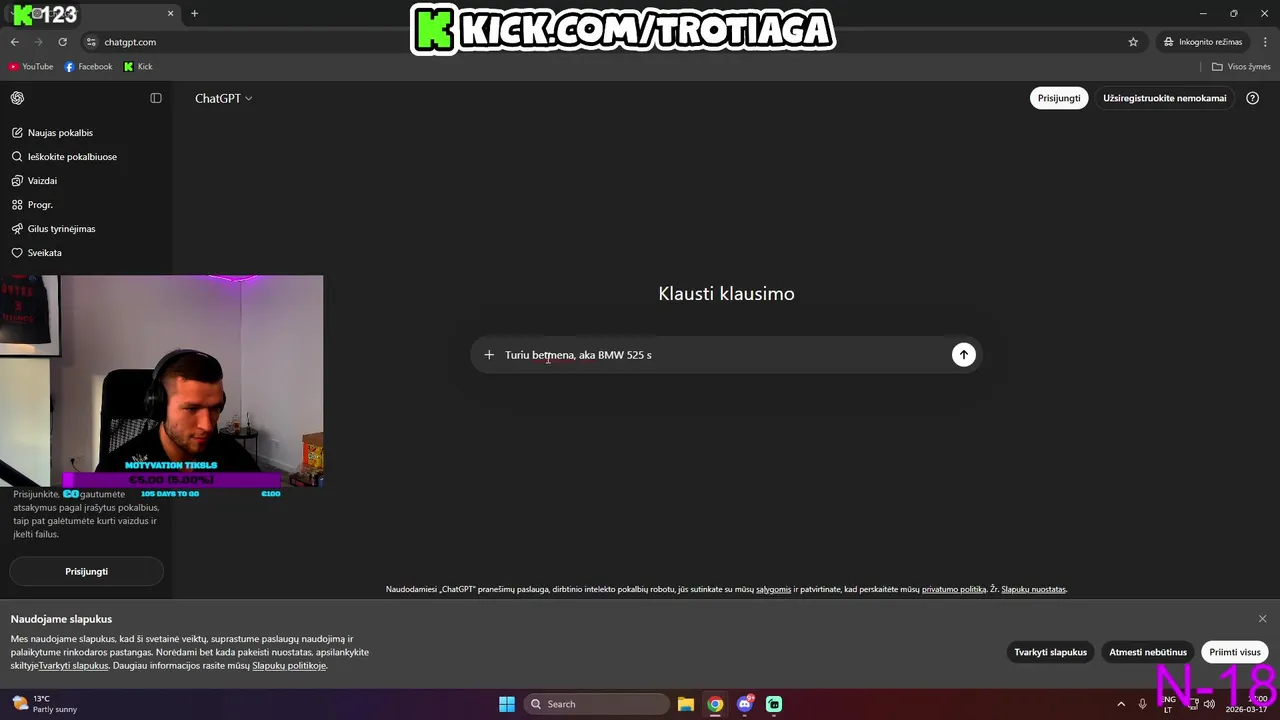The width and height of the screenshot is (1280, 720).
Task: Reload the page with refresh icon
Action: pos(62,42)
